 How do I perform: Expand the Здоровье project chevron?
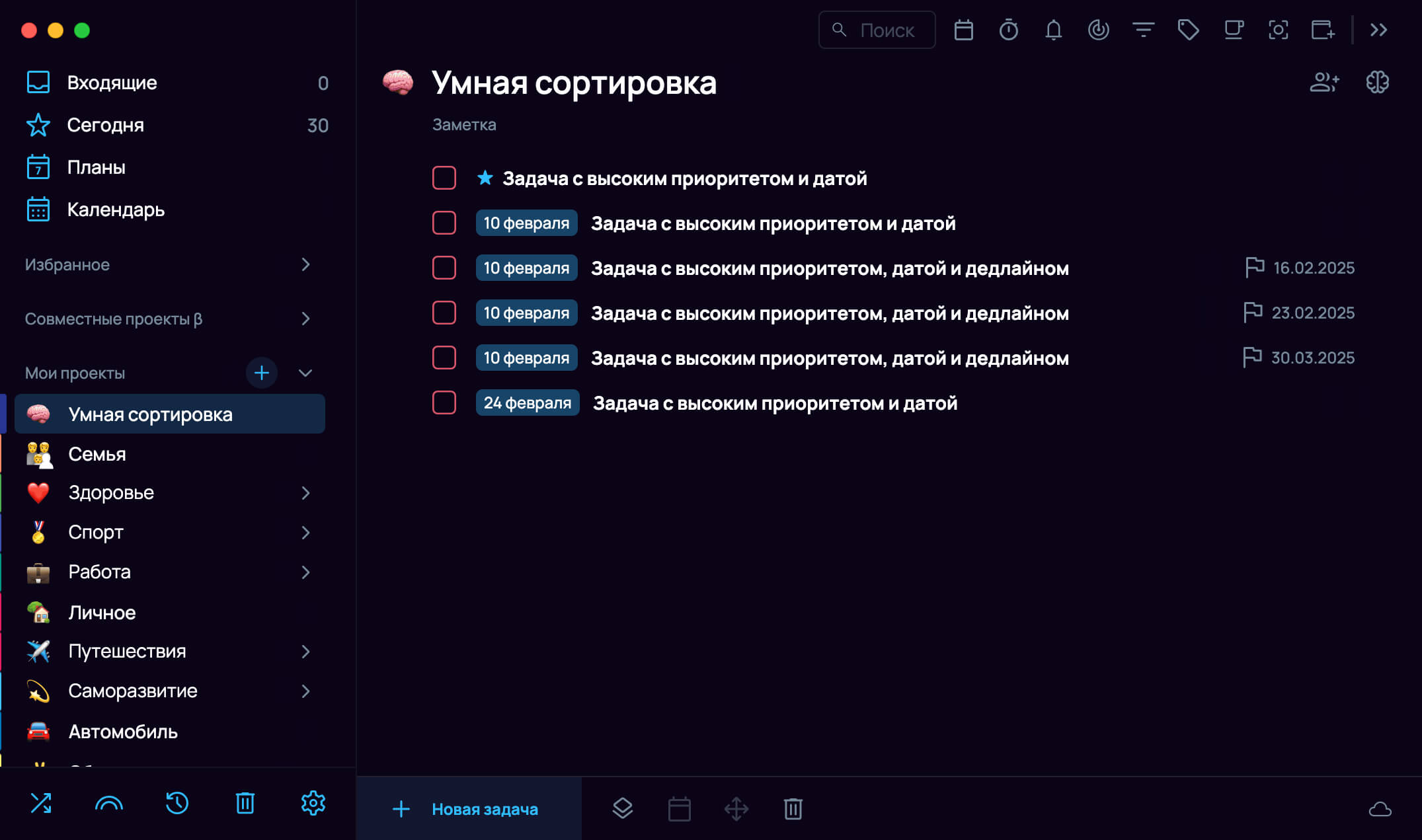coord(305,493)
